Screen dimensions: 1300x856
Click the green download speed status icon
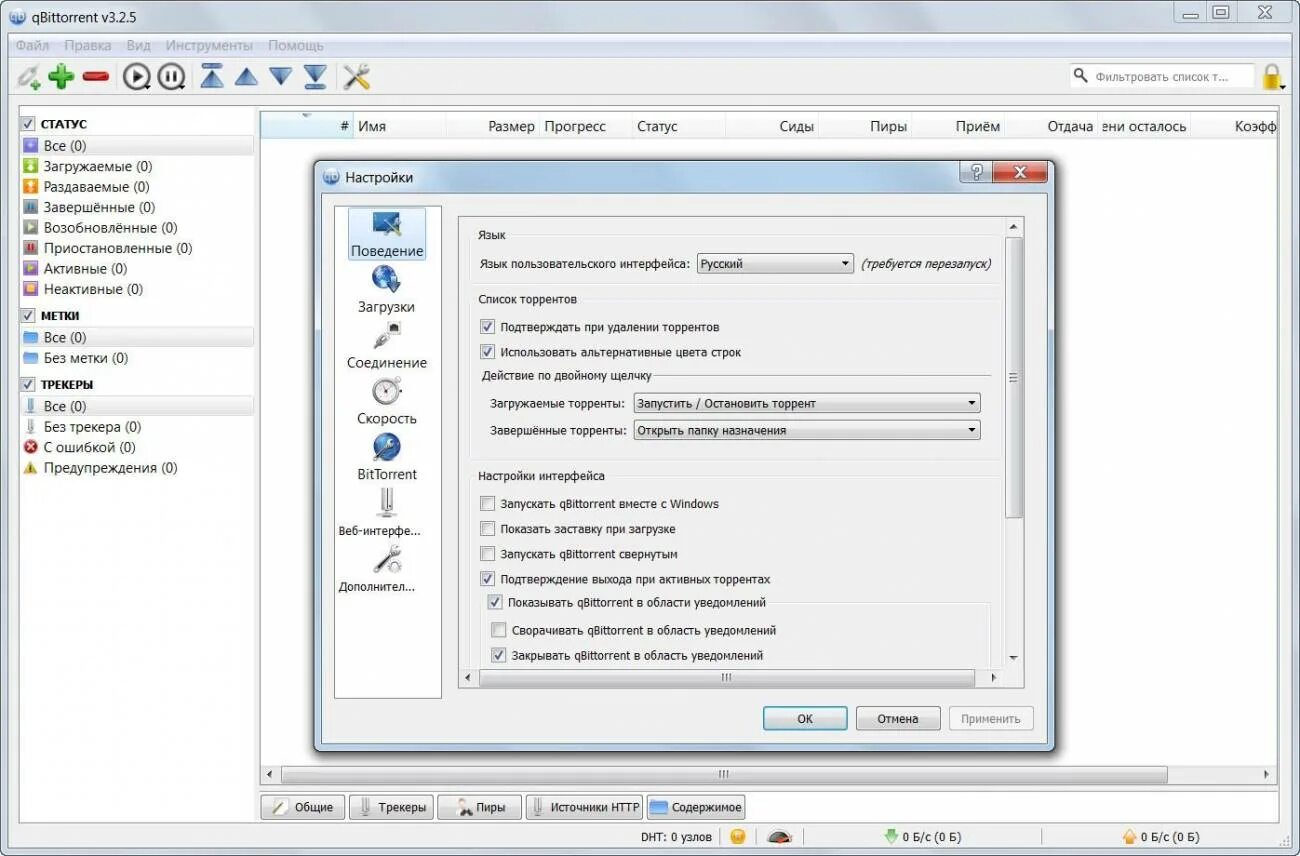891,836
